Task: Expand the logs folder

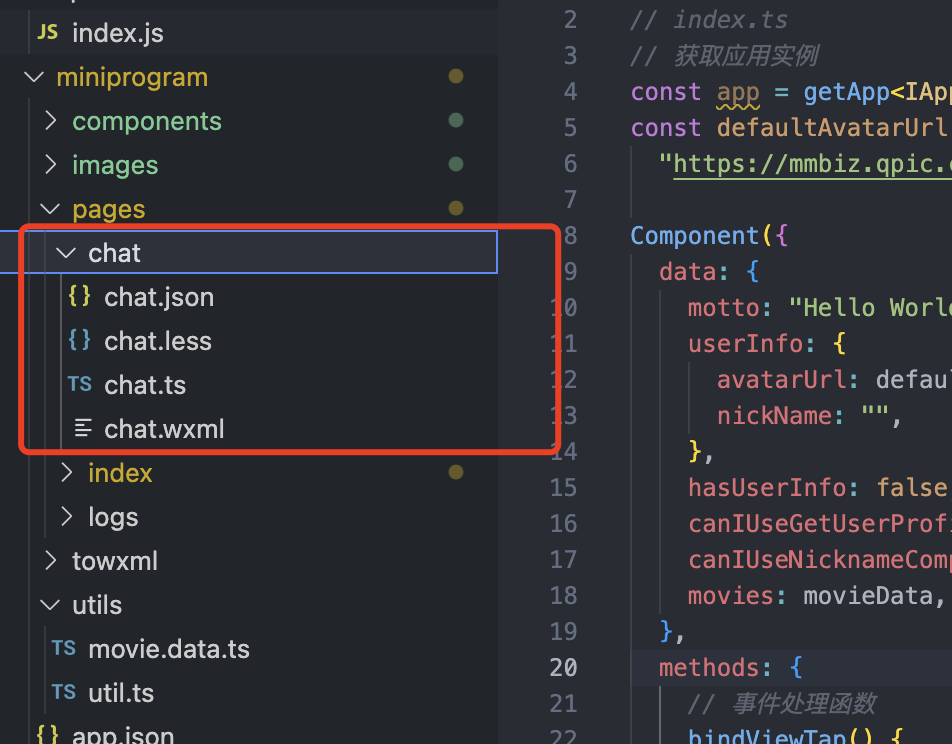Action: [67, 517]
